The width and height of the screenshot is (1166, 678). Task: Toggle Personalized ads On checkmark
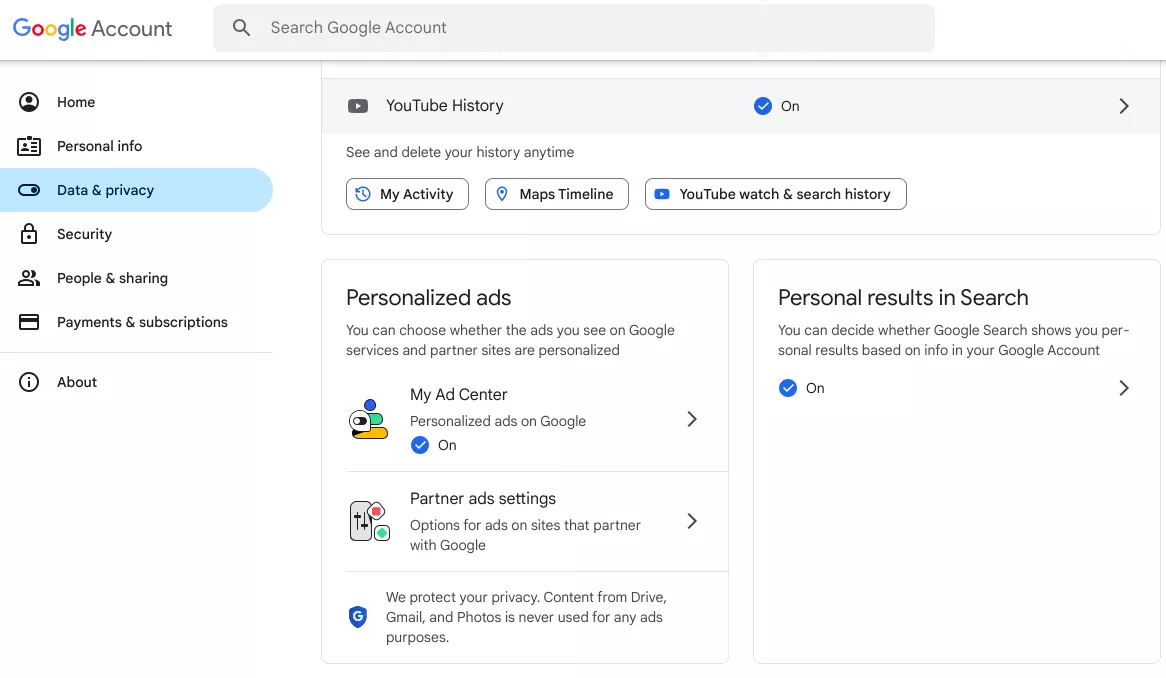pyautogui.click(x=420, y=445)
